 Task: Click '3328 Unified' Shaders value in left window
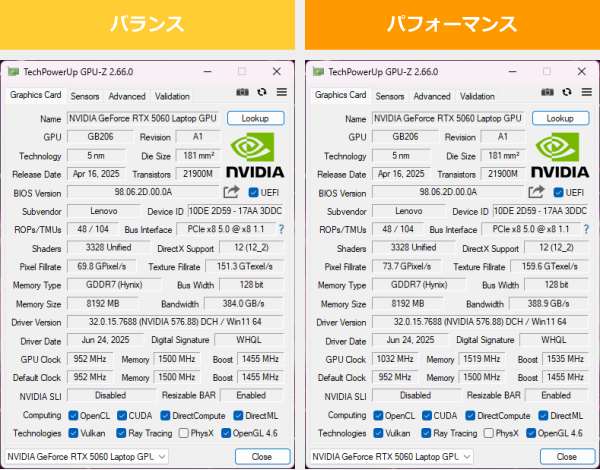[109, 248]
